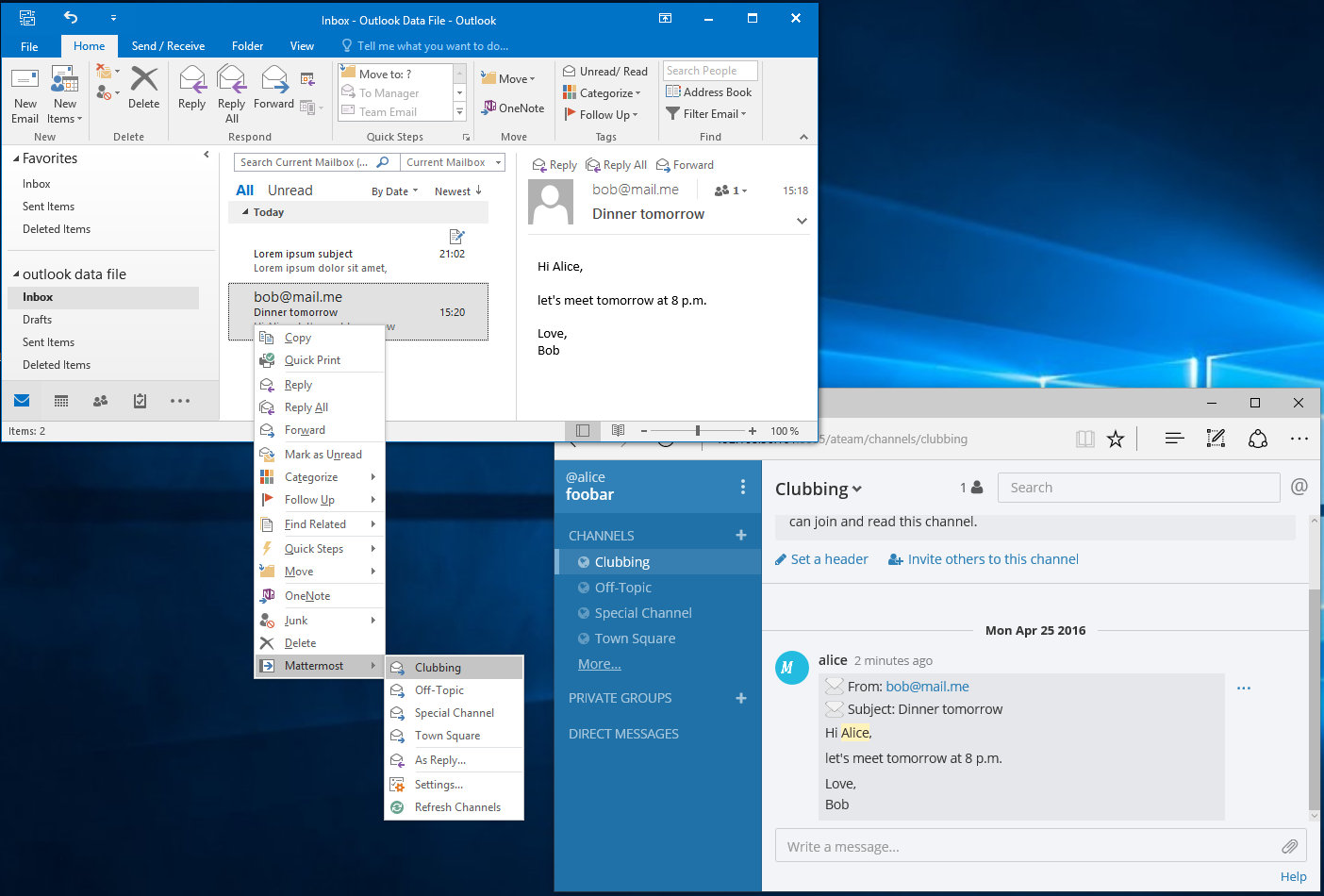Select As Reply... in Mattermost submenu
Viewport: 1324px width, 896px height.
(454, 760)
